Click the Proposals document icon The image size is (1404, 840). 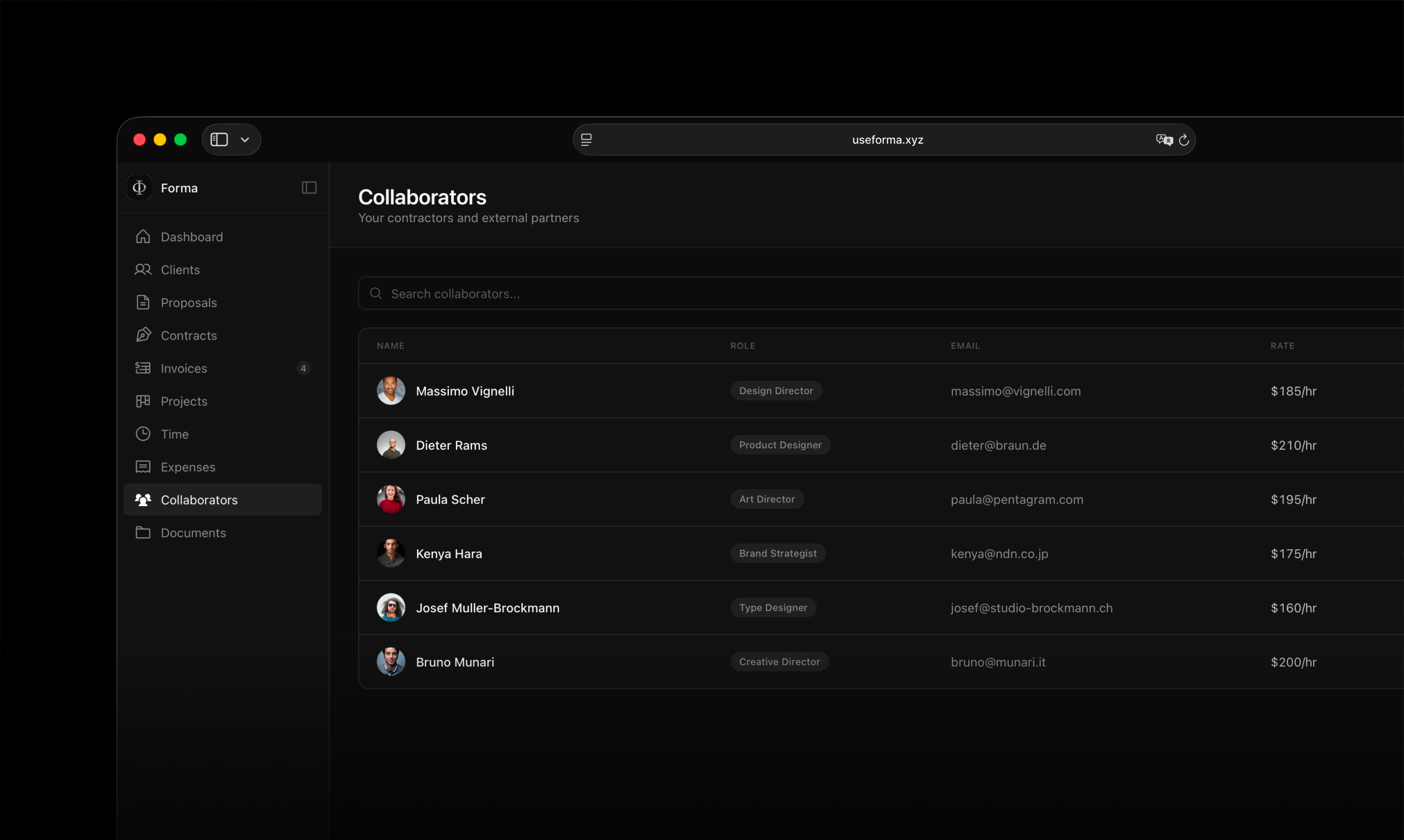pyautogui.click(x=143, y=303)
